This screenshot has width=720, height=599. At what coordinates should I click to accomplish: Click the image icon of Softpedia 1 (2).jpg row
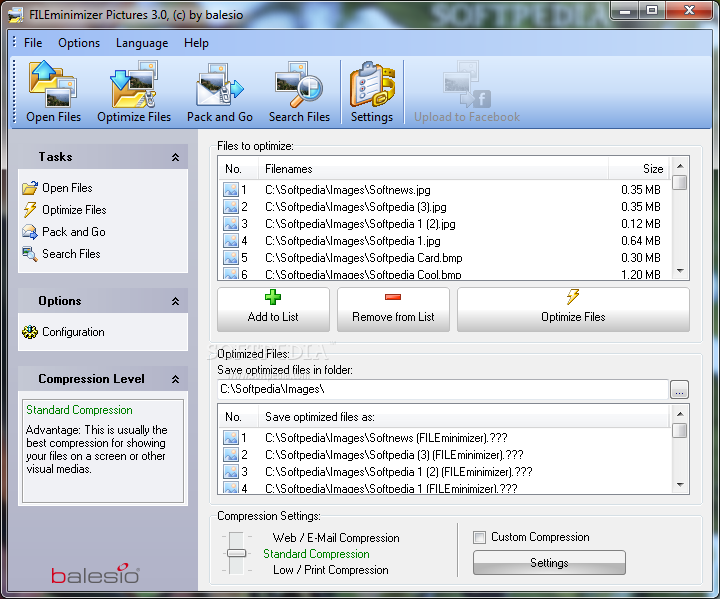coord(231,224)
